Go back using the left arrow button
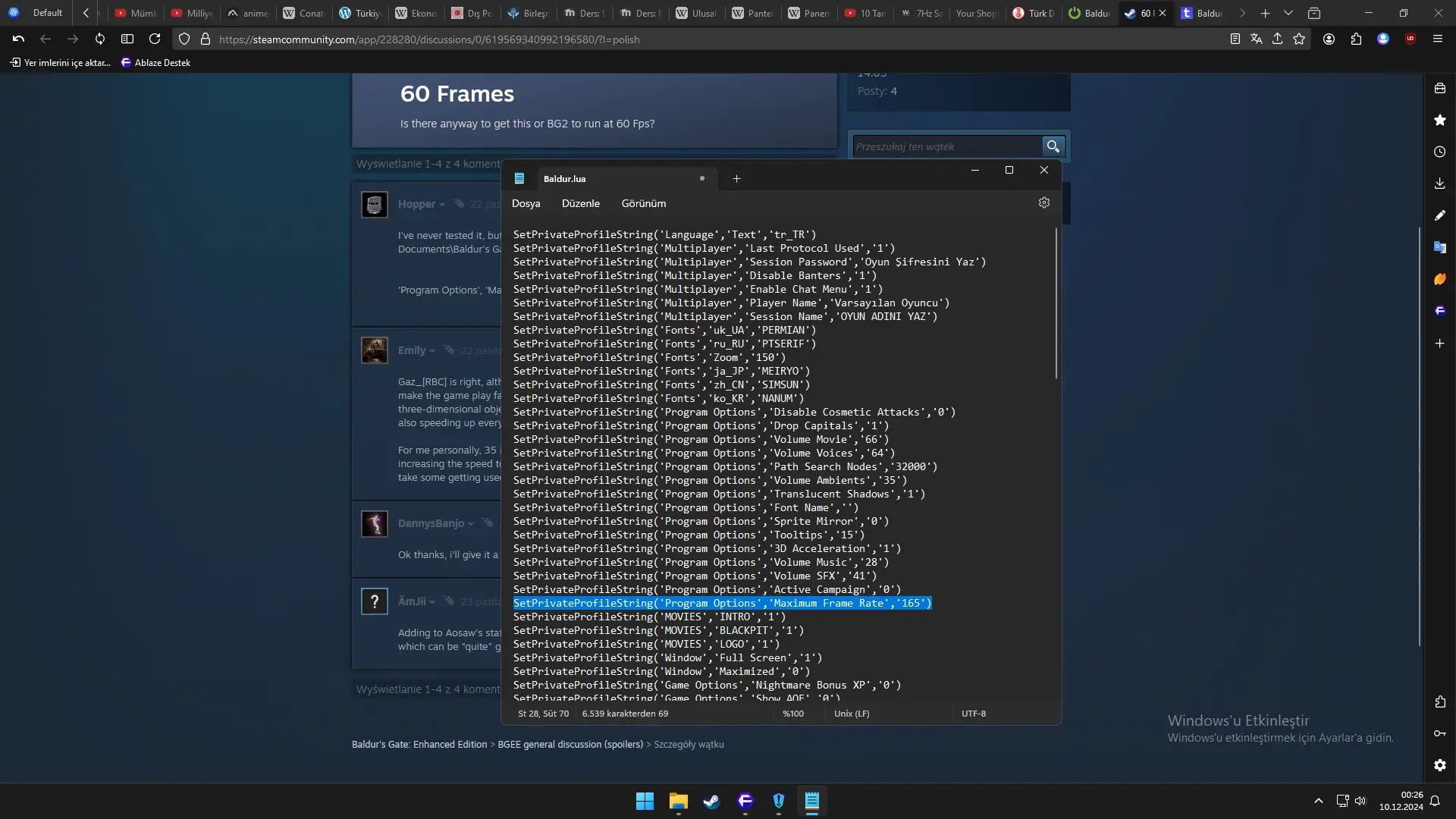1456x819 pixels. click(x=45, y=39)
